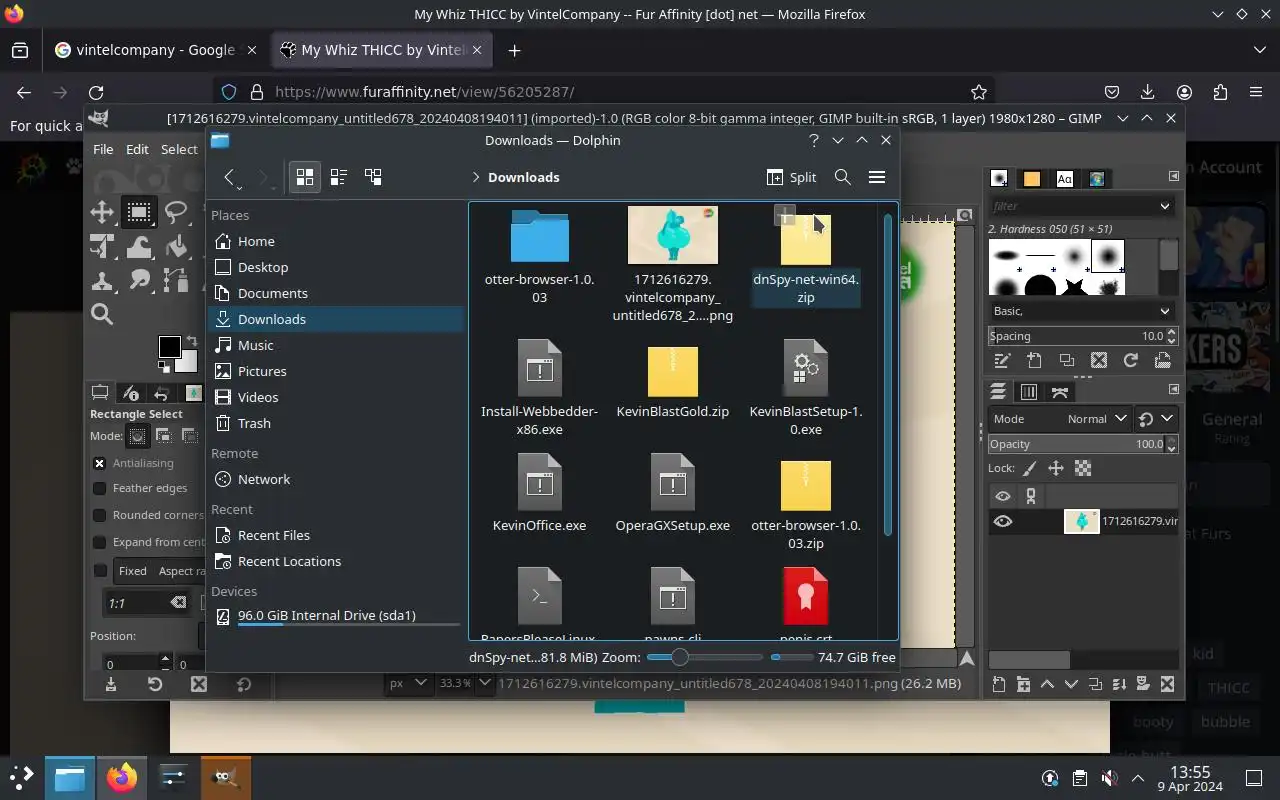Switch to Compact view mode in Dolphin
Viewport: 1280px width, 800px height.
click(x=339, y=177)
